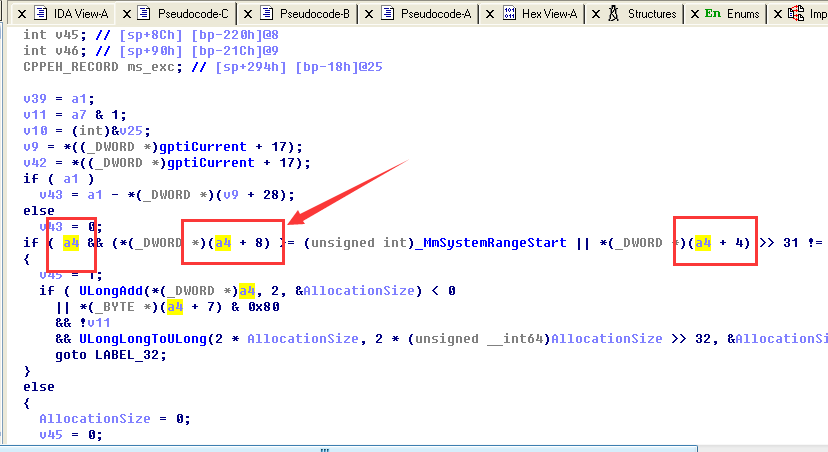
Task: Click the green Enums tab icon
Action: 712,14
